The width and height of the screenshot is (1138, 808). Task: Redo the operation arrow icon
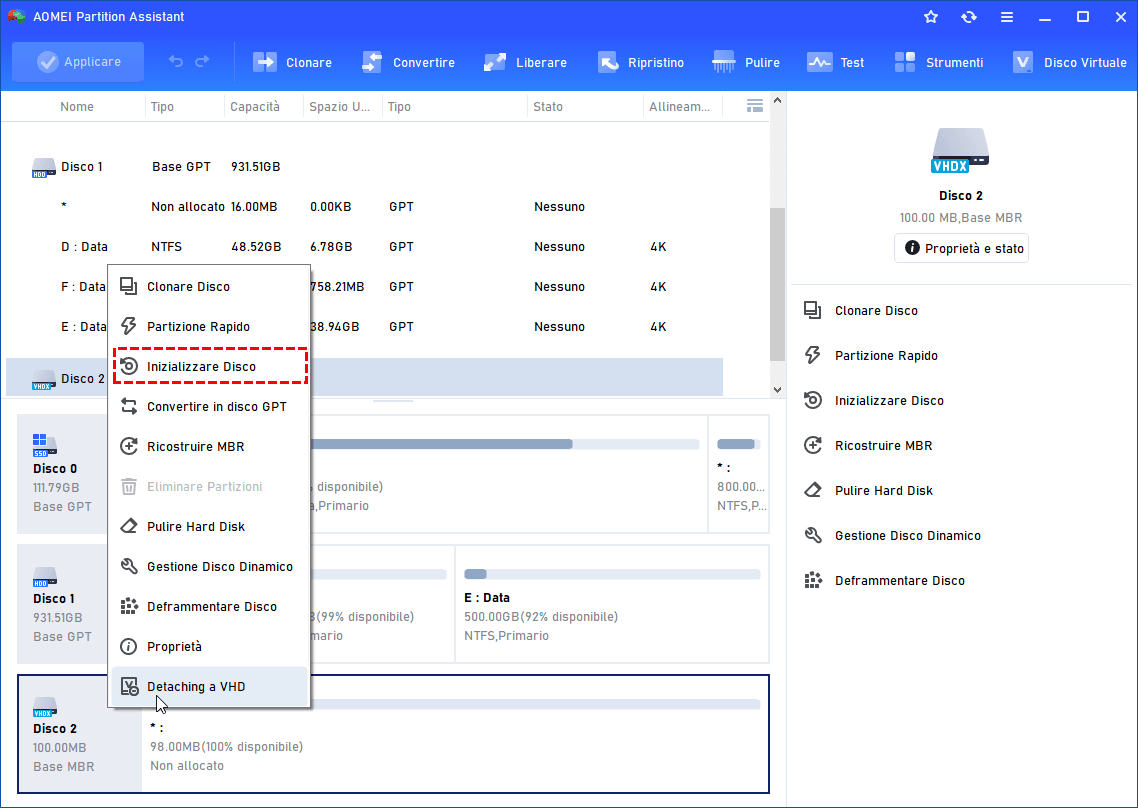[x=202, y=62]
